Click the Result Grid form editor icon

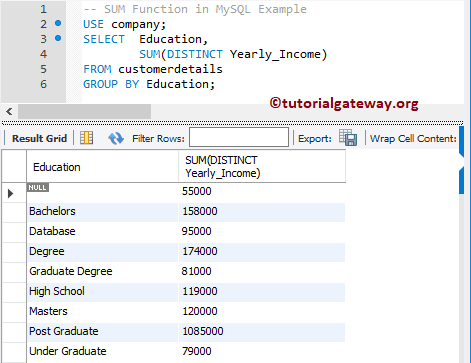pyautogui.click(x=87, y=138)
